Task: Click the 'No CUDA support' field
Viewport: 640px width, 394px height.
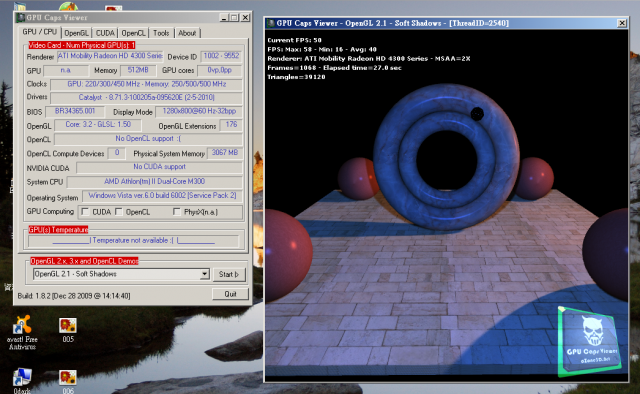Action: coord(160,167)
